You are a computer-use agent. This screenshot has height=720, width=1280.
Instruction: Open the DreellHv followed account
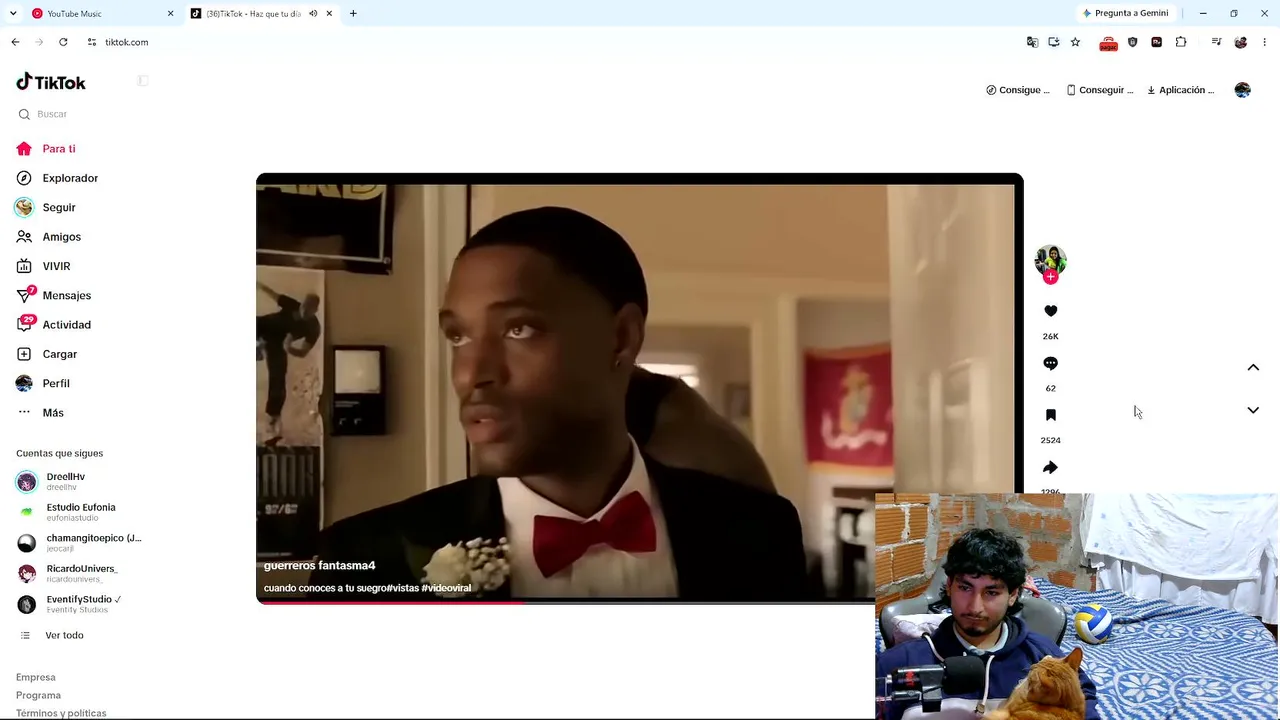(66, 481)
